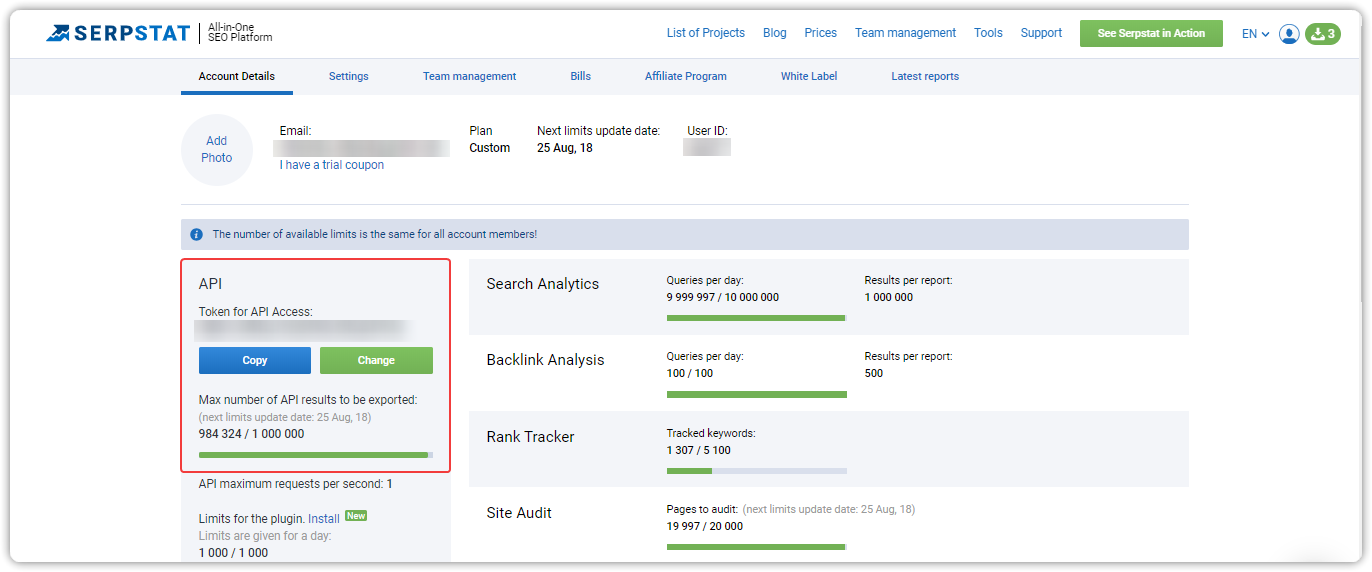This screenshot has width=1372, height=572.
Task: Open the Latest reports tab
Action: coord(925,76)
